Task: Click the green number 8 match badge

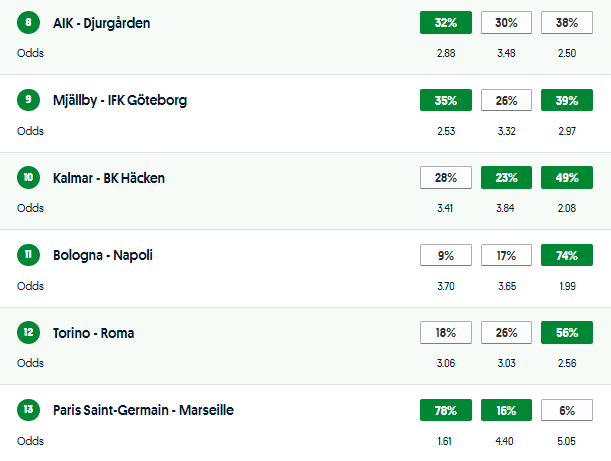Action: click(28, 22)
